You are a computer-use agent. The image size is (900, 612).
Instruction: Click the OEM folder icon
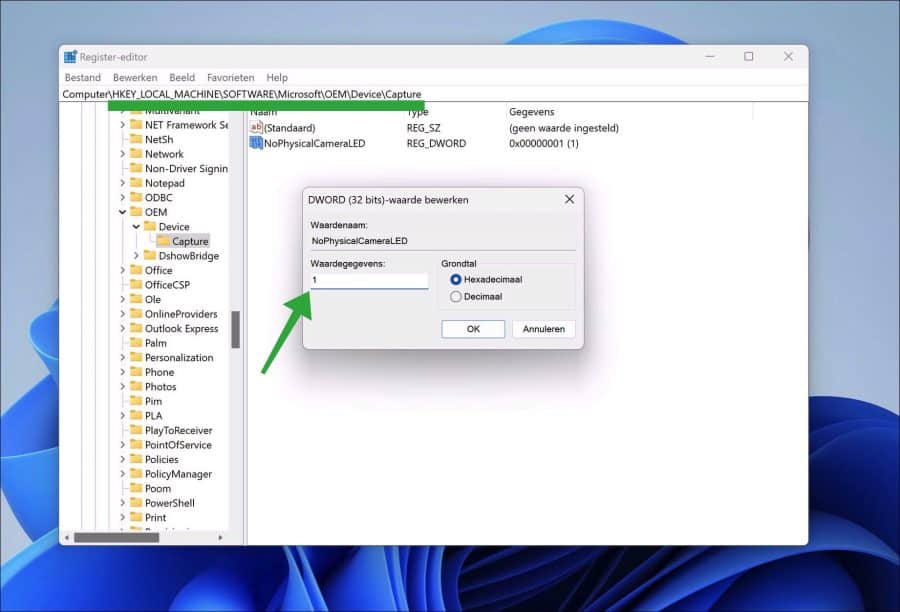pos(136,212)
